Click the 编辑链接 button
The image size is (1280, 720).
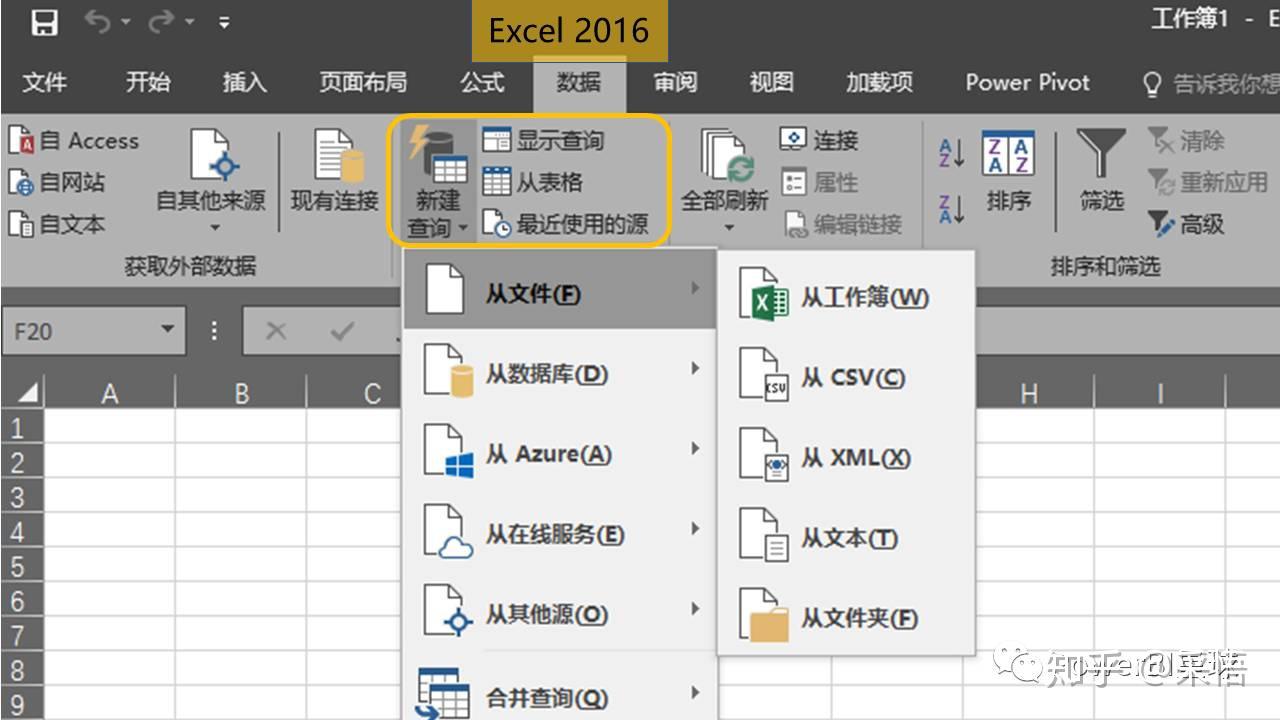coord(843,224)
